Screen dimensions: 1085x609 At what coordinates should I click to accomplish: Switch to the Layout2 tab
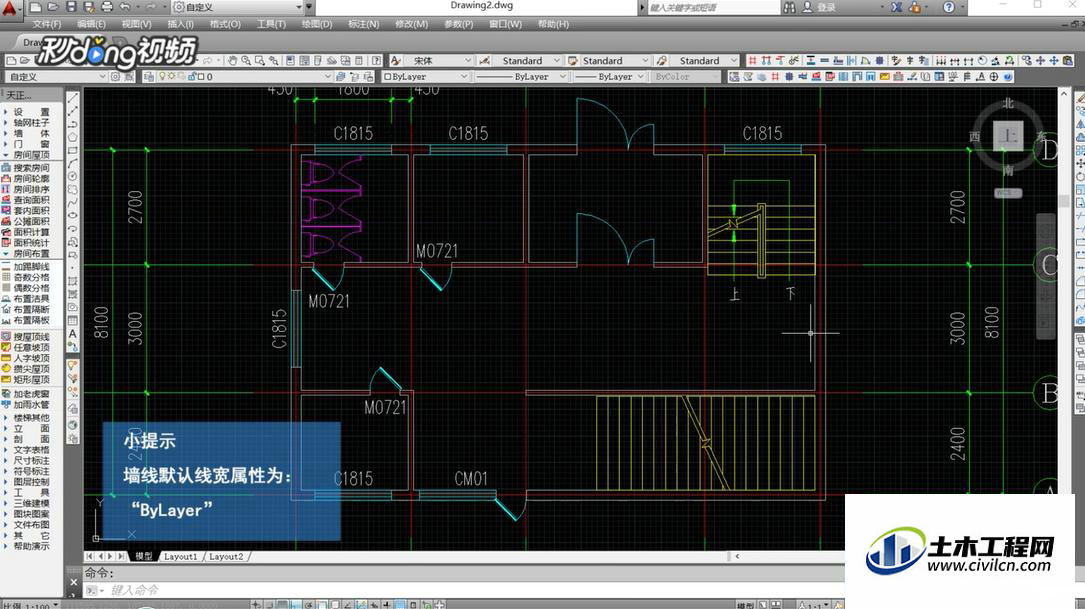[x=226, y=556]
